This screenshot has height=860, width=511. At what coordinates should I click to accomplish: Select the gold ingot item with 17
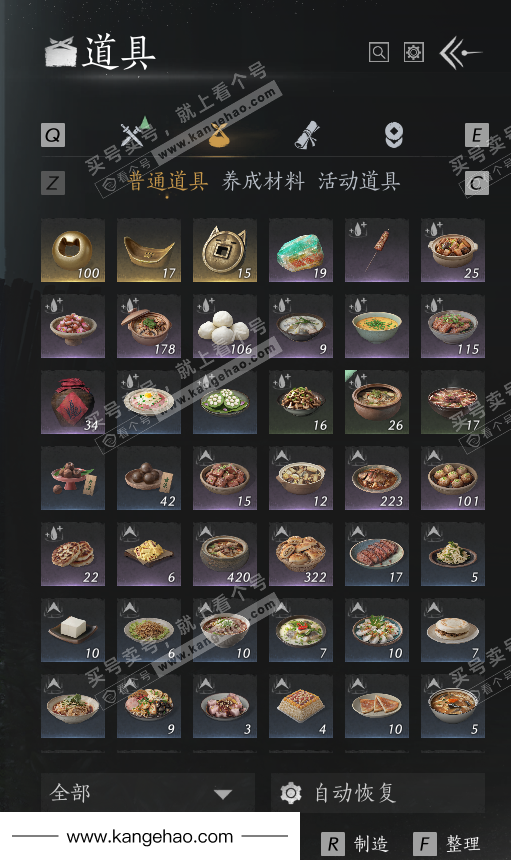149,250
